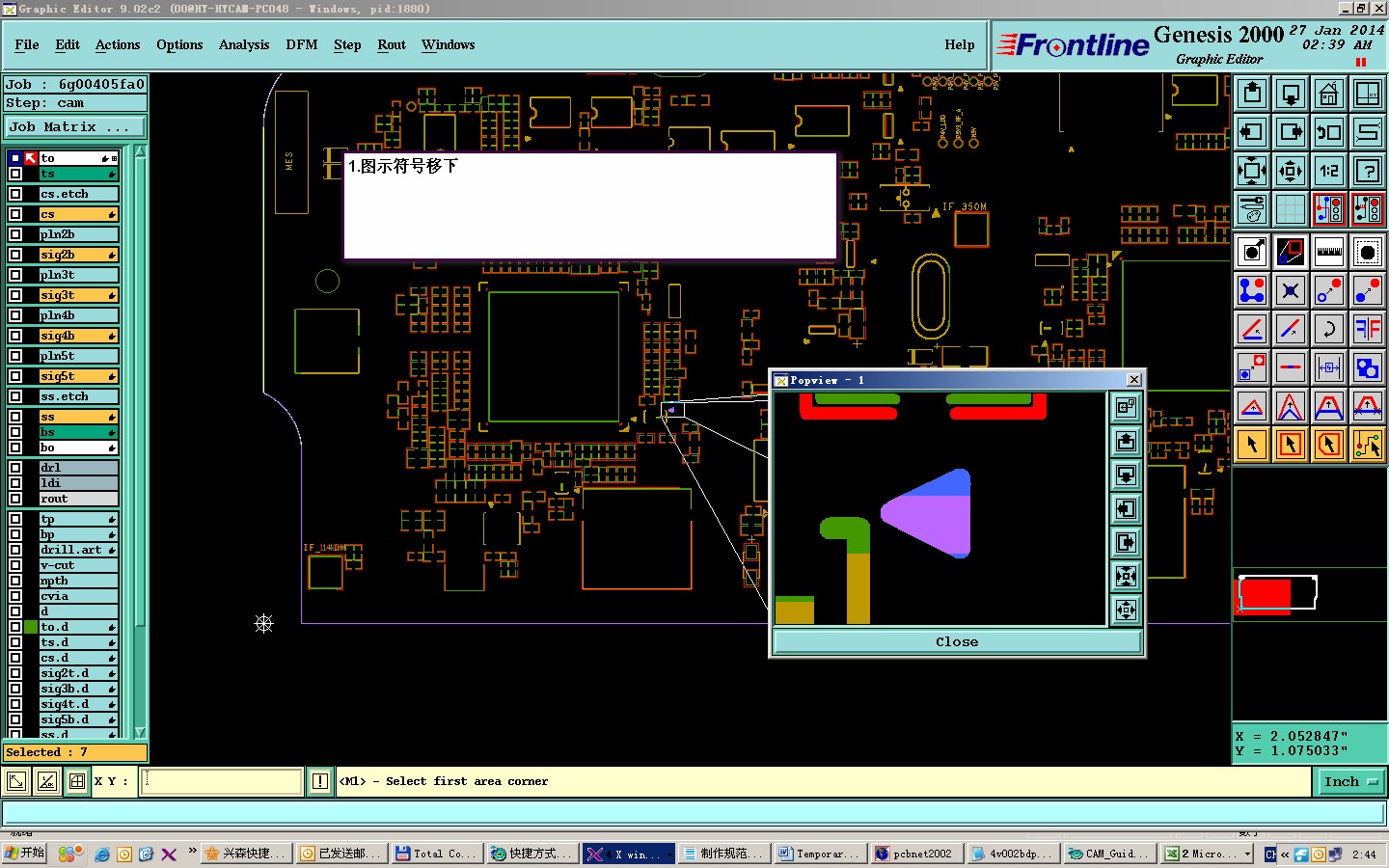The image size is (1389, 868).
Task: Click the layer list scroll down arrow
Action: (x=140, y=733)
